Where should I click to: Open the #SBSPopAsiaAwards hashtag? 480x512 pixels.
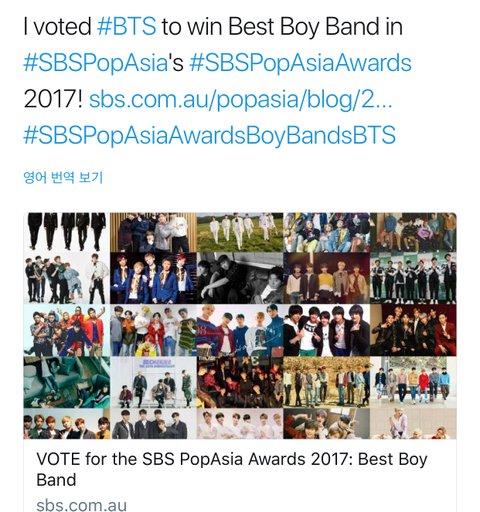pyautogui.click(x=300, y=63)
